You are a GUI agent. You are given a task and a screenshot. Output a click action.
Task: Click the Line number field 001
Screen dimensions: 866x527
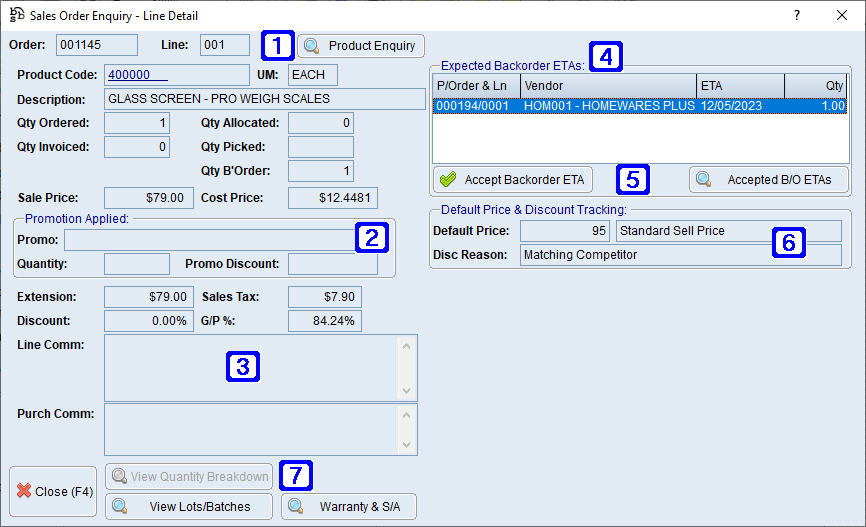coord(225,45)
